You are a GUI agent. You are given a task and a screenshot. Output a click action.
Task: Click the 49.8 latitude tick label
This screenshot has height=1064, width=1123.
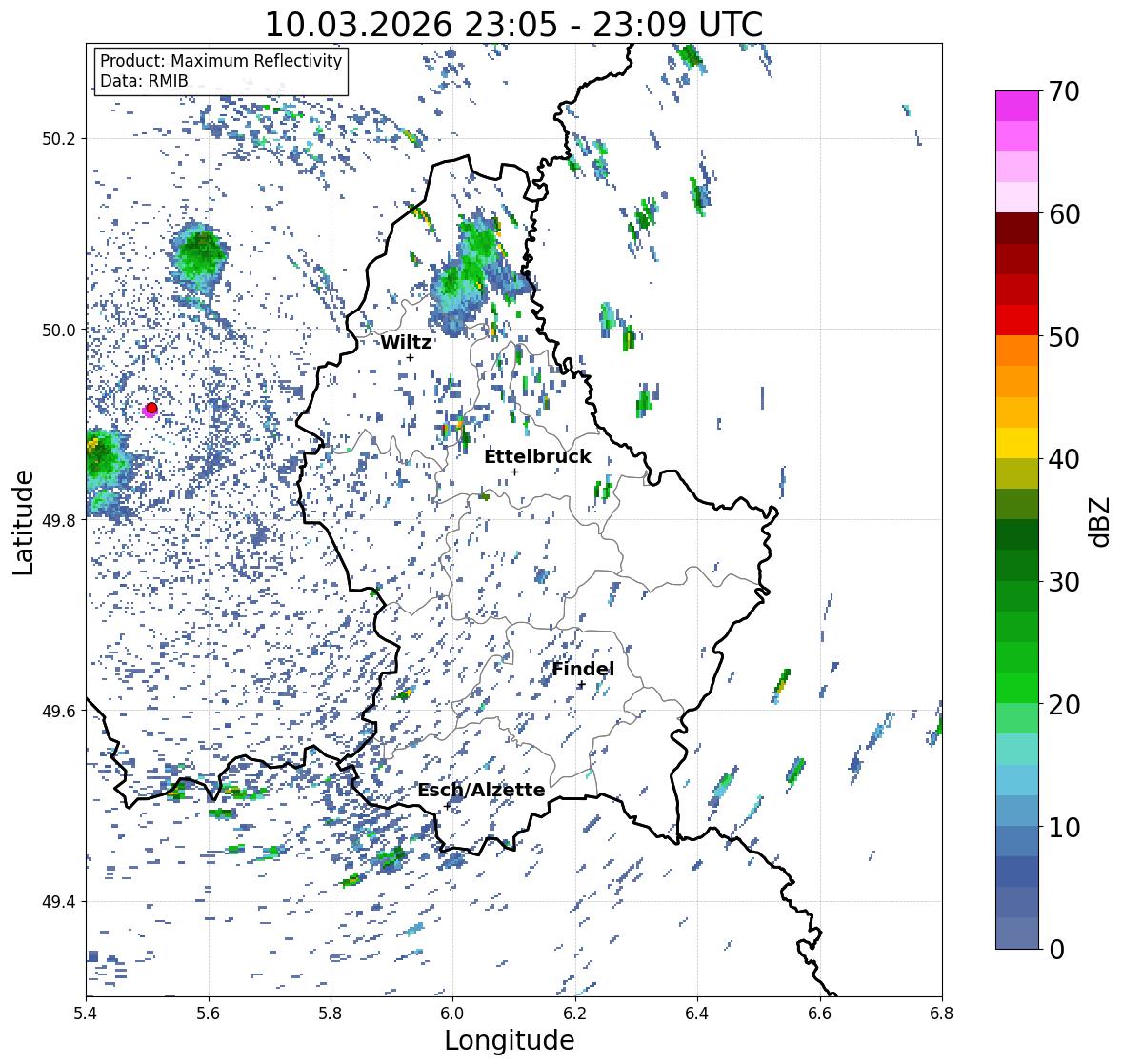tap(59, 520)
